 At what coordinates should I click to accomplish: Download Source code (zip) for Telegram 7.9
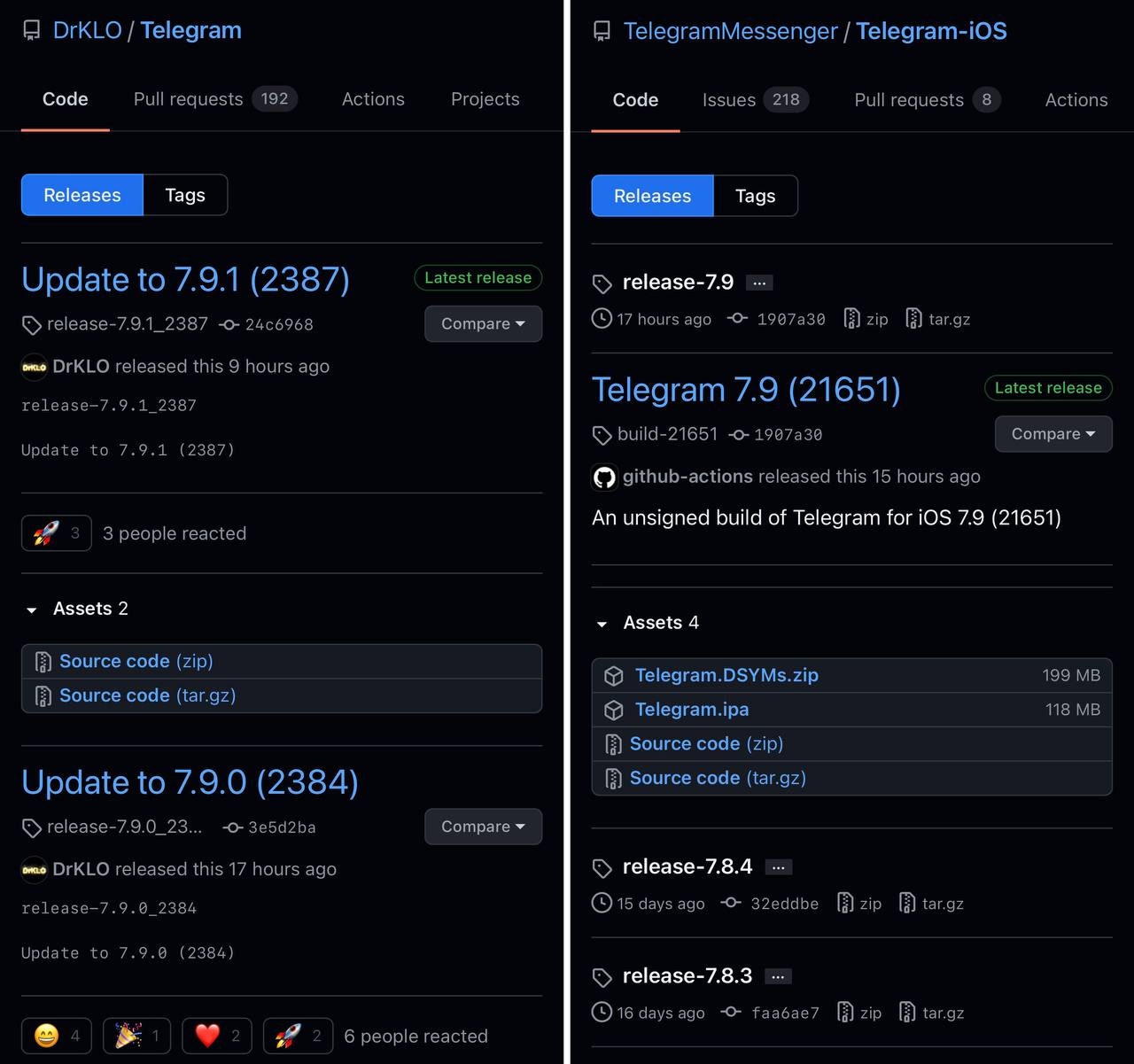coord(706,743)
